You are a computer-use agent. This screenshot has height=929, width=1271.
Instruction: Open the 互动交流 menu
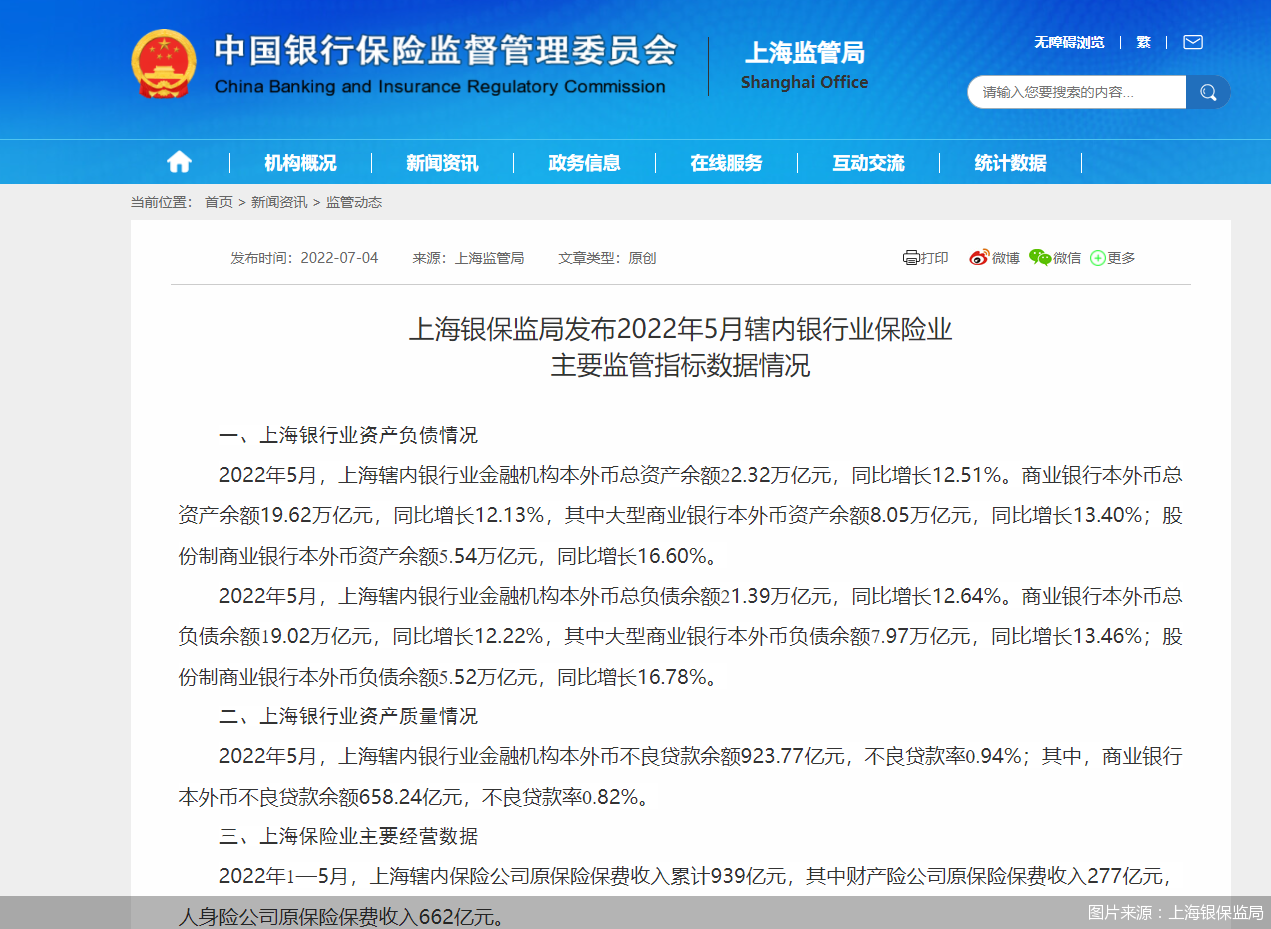tap(868, 161)
